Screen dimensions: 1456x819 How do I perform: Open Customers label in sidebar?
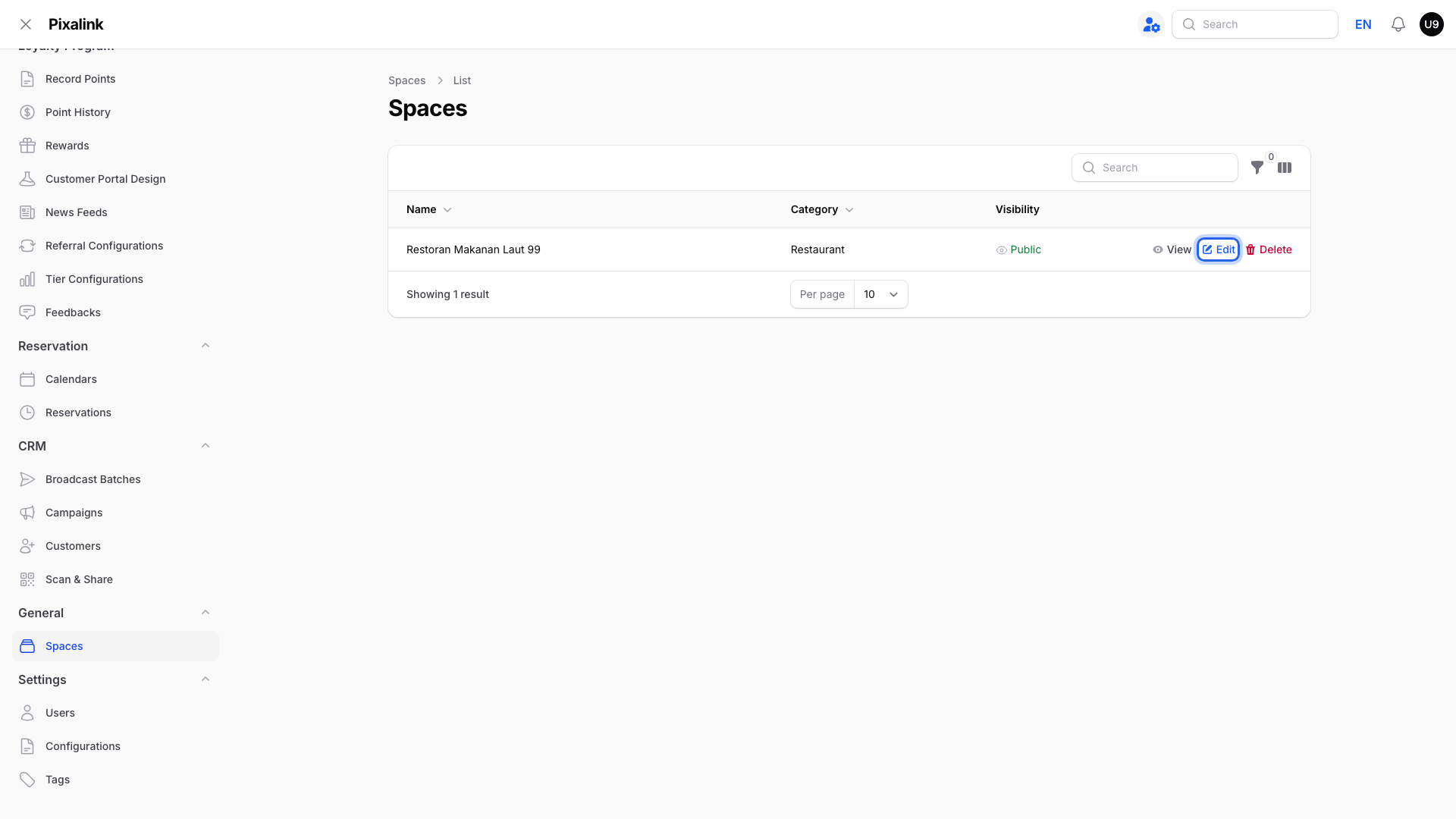[x=73, y=546]
